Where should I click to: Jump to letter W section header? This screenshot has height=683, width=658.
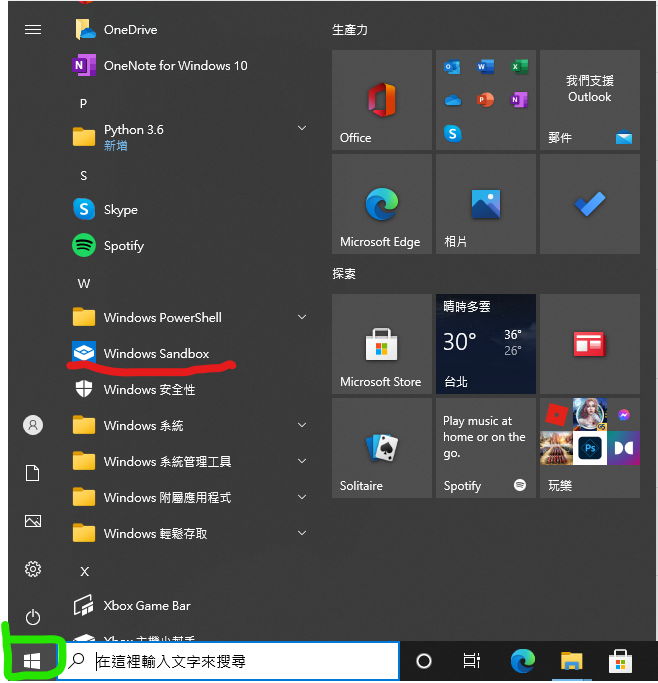pos(84,284)
